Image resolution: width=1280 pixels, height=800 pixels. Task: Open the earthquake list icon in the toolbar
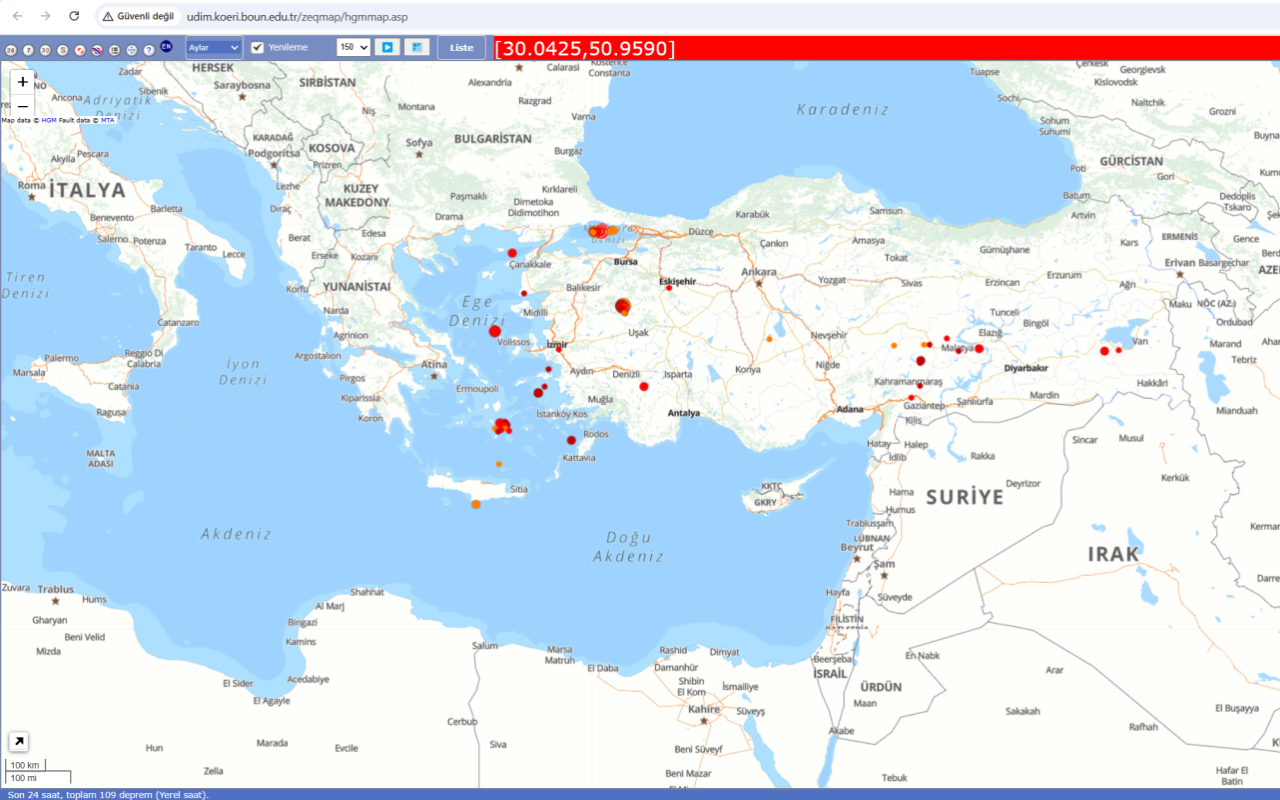114,47
